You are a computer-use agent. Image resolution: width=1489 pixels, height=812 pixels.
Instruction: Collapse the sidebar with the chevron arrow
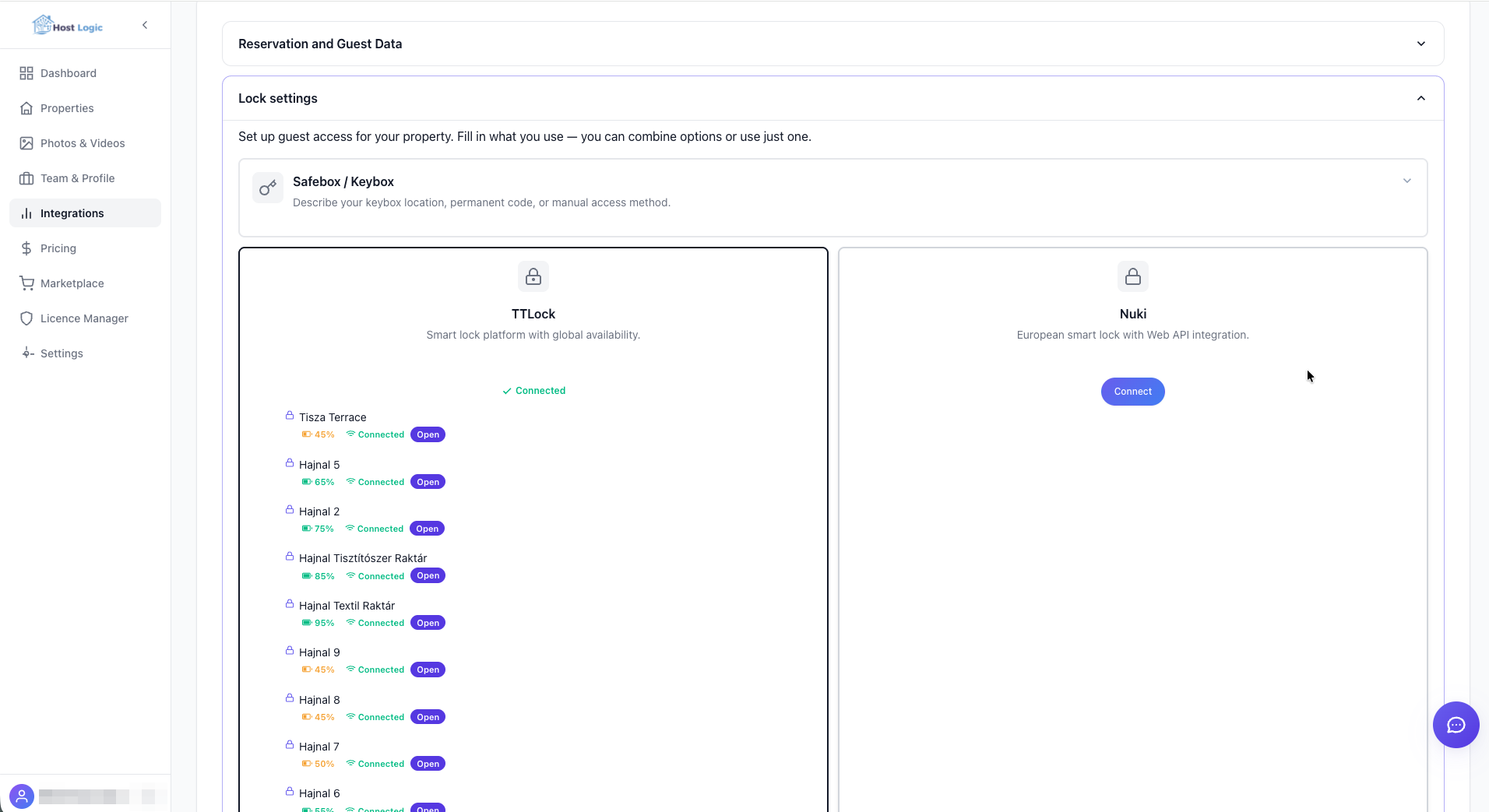pyautogui.click(x=145, y=25)
